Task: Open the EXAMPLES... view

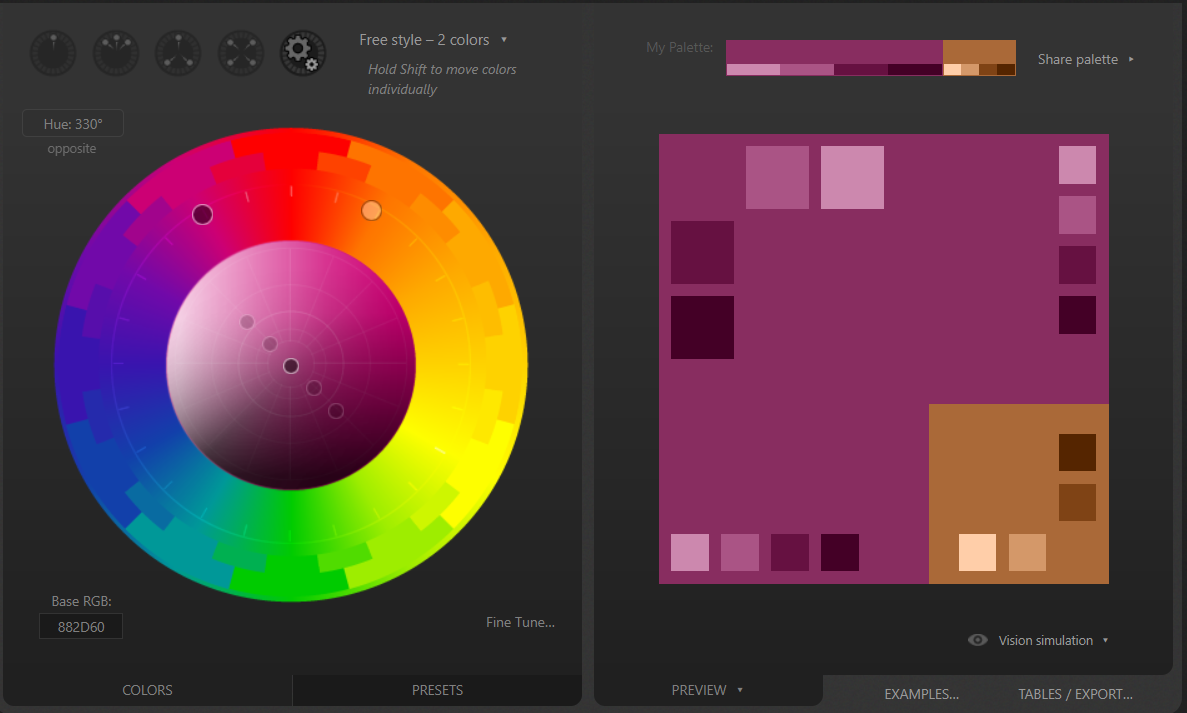Action: point(921,694)
